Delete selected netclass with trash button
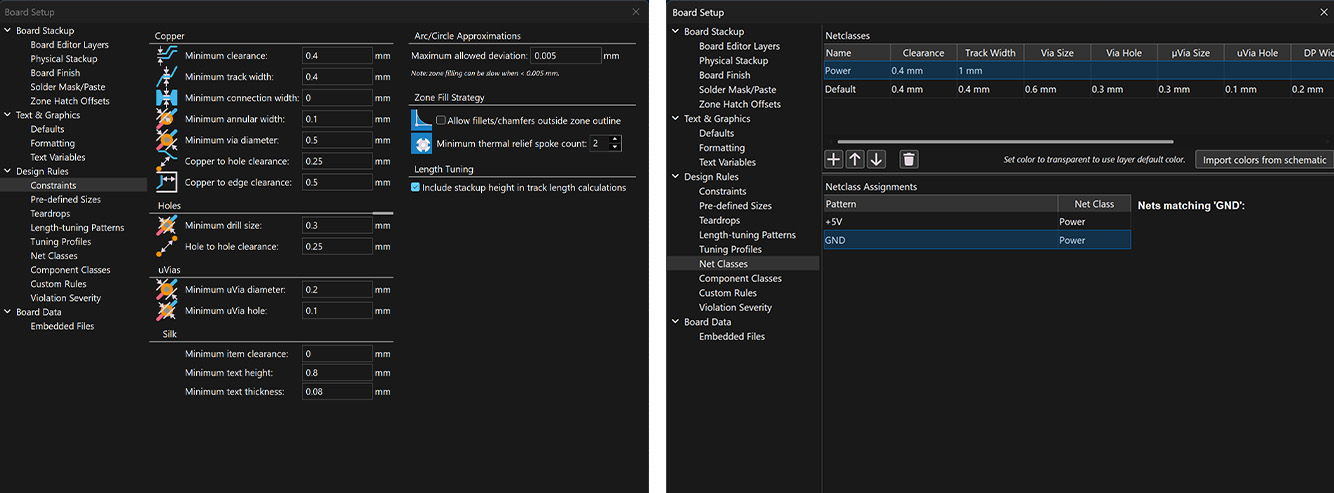Image resolution: width=1334 pixels, height=493 pixels. (908, 159)
